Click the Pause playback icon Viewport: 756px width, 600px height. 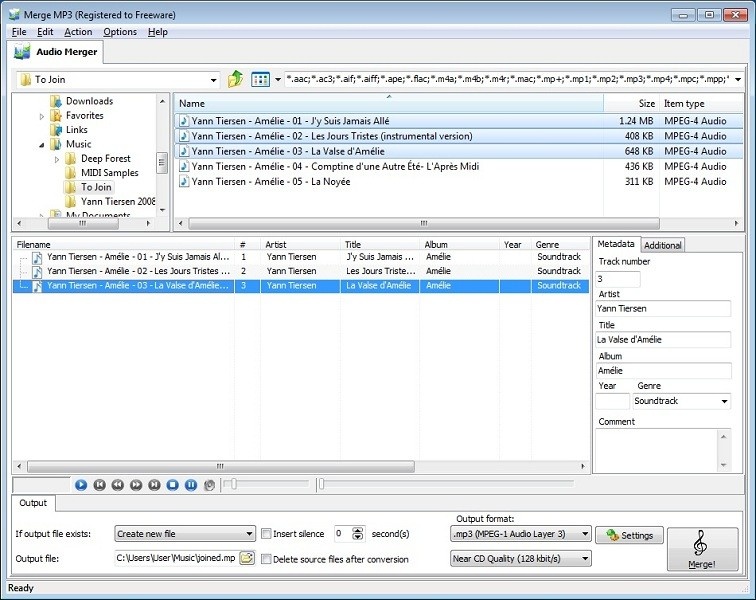tap(191, 485)
